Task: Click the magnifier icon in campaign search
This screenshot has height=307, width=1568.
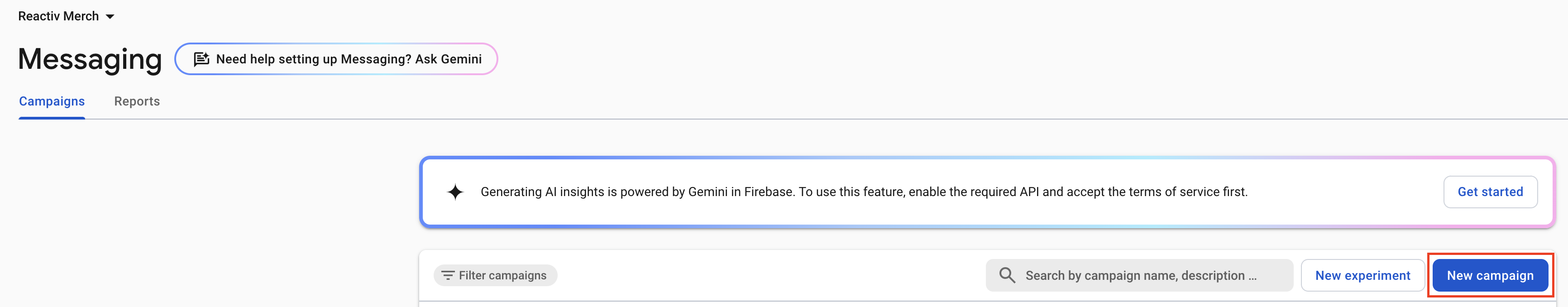Action: pos(1007,275)
